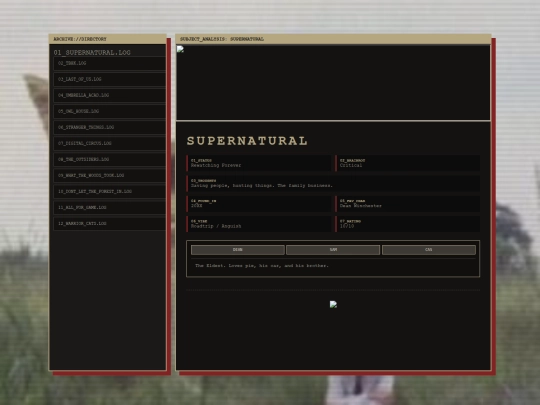Click the SUPERNATURAL heading

pyautogui.click(x=247, y=141)
